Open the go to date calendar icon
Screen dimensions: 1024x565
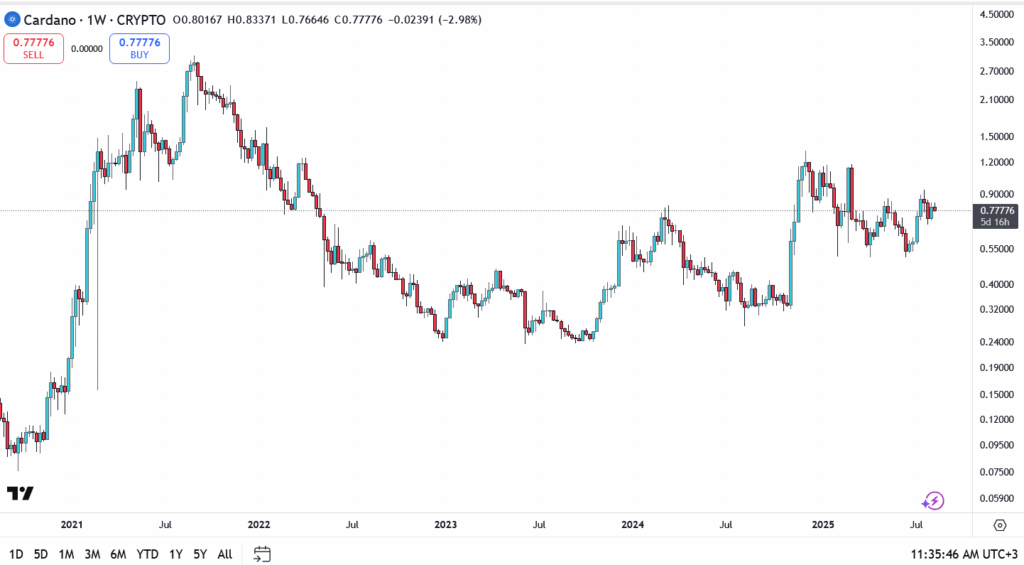click(262, 553)
